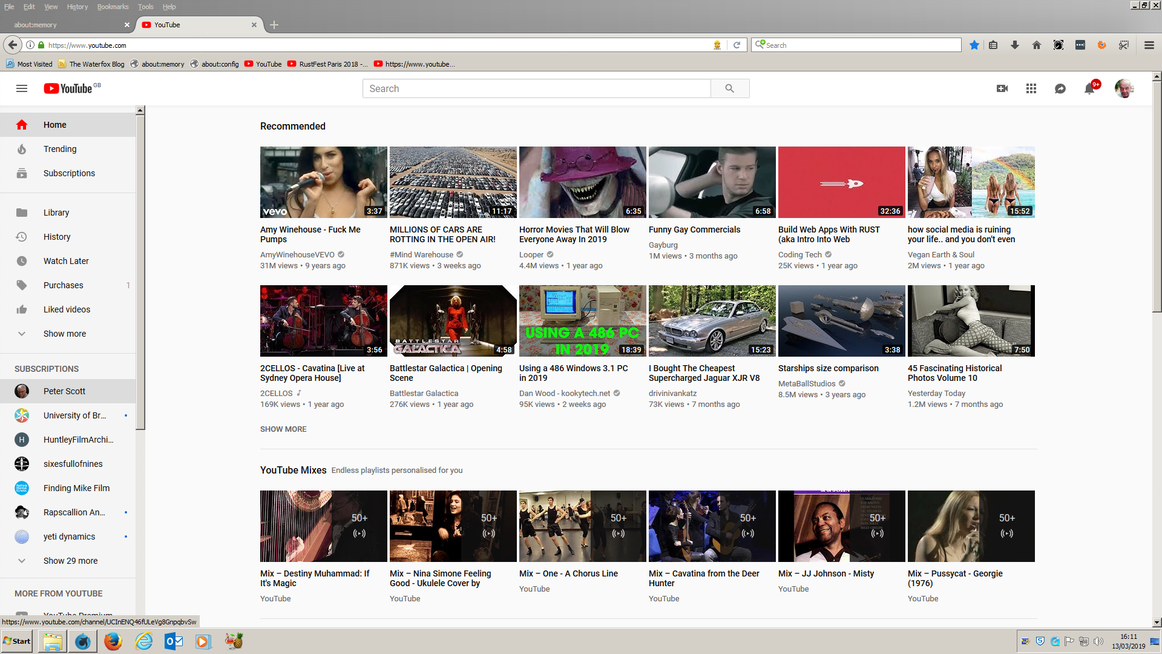Play Starships size comparison thumbnail
This screenshot has height=654, width=1162.
[841, 321]
